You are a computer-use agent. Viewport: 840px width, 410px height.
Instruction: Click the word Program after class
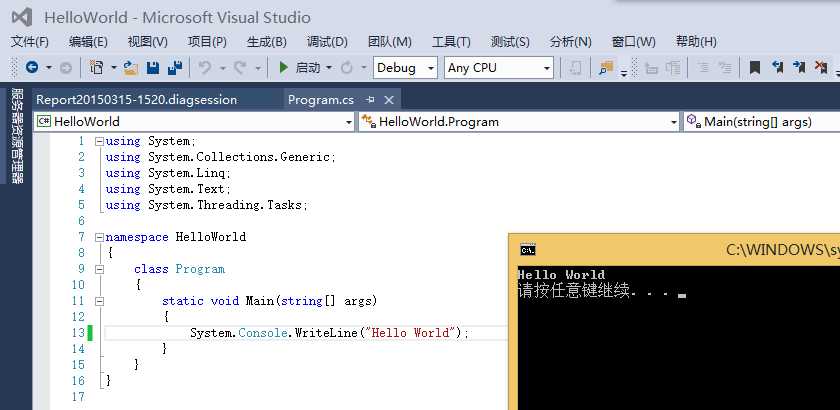[x=200, y=269]
